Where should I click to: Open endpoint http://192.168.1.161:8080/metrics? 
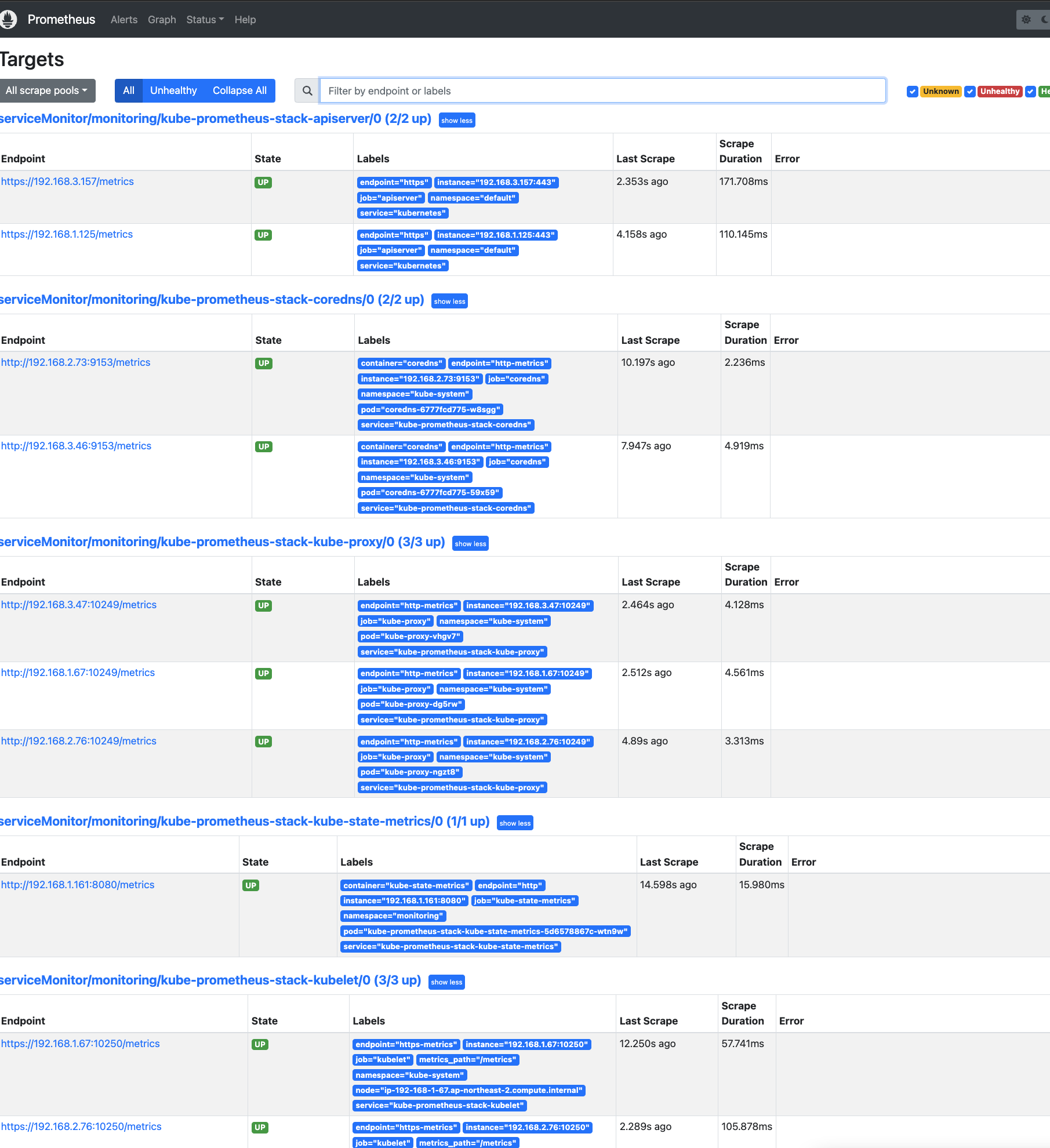[78, 885]
